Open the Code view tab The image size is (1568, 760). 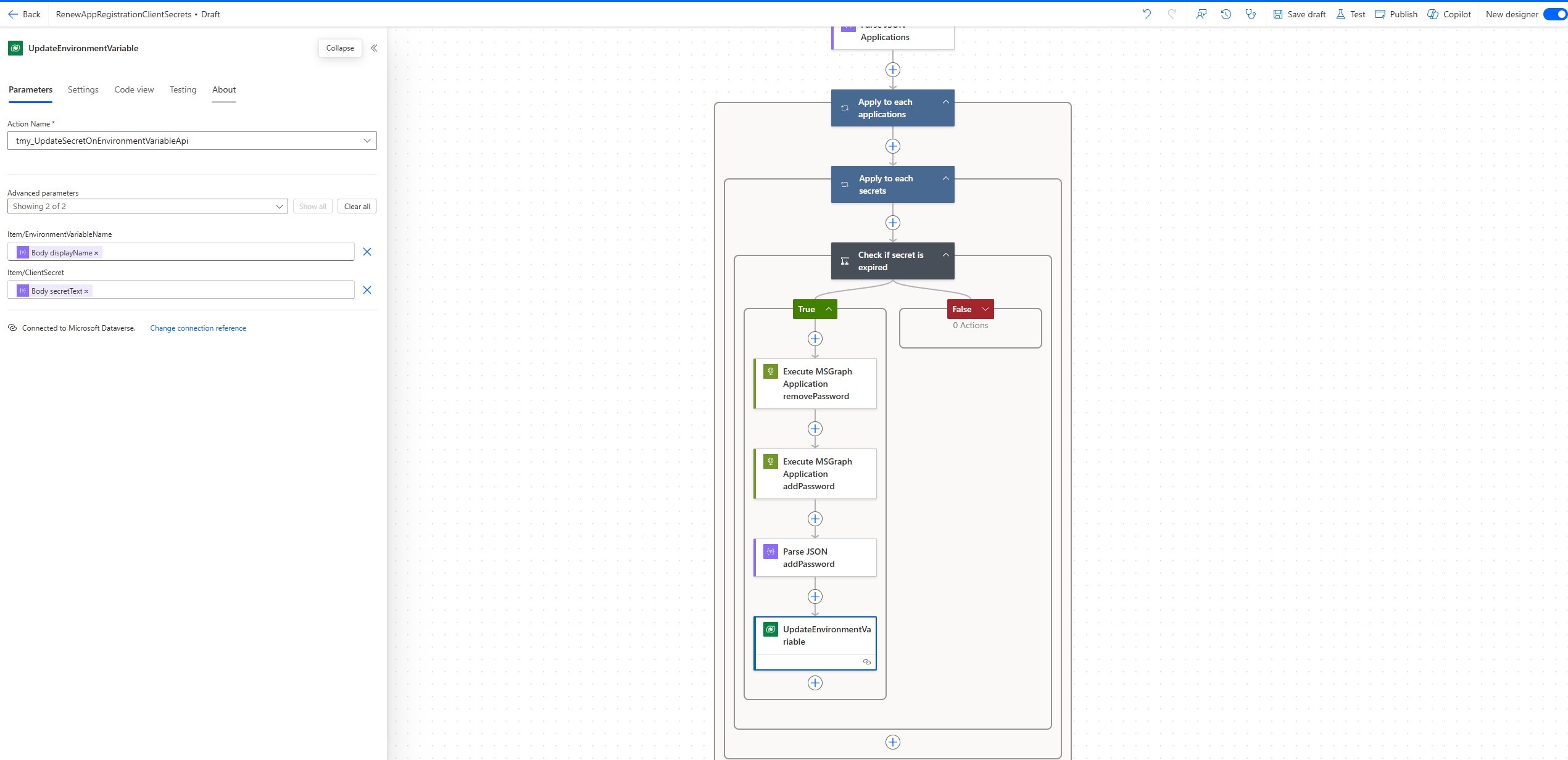point(134,90)
